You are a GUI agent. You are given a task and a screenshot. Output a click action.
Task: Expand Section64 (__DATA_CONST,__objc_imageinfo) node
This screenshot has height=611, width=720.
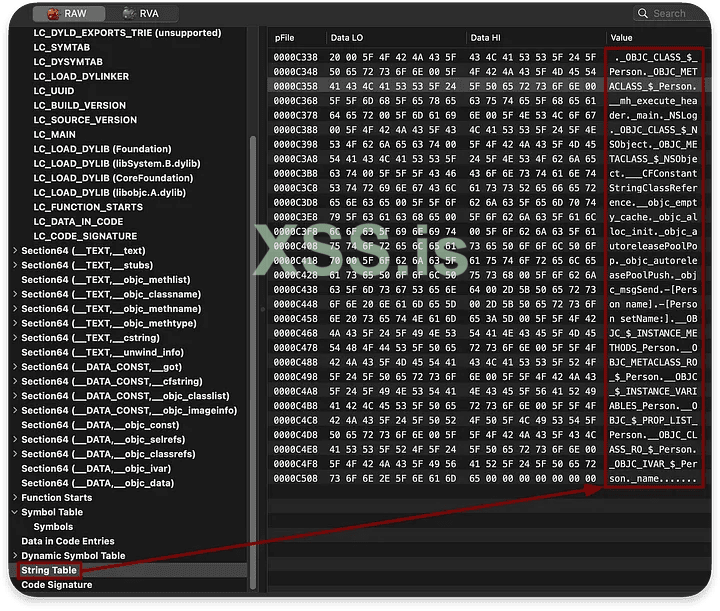[15, 410]
